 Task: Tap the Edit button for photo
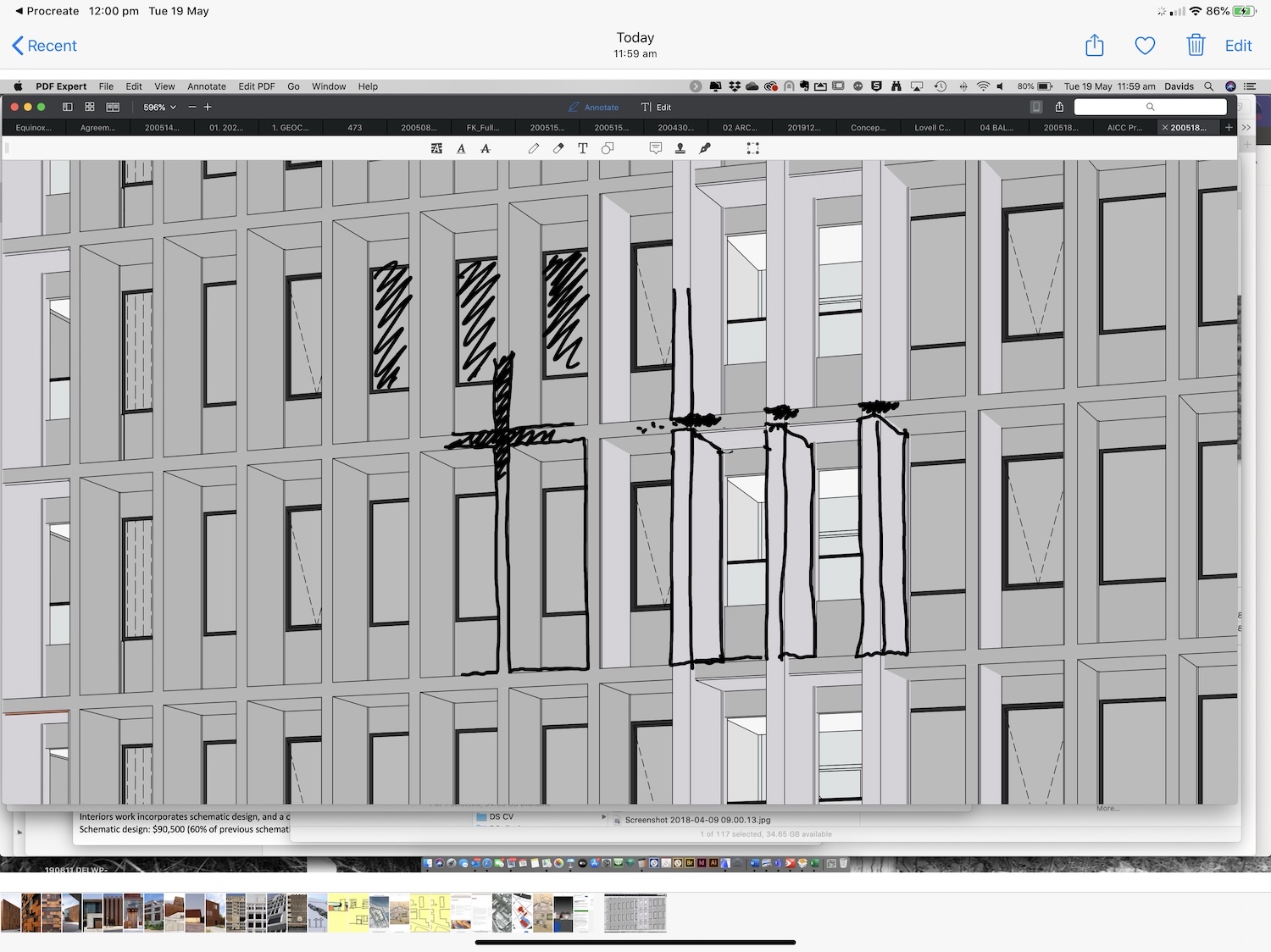[1238, 46]
